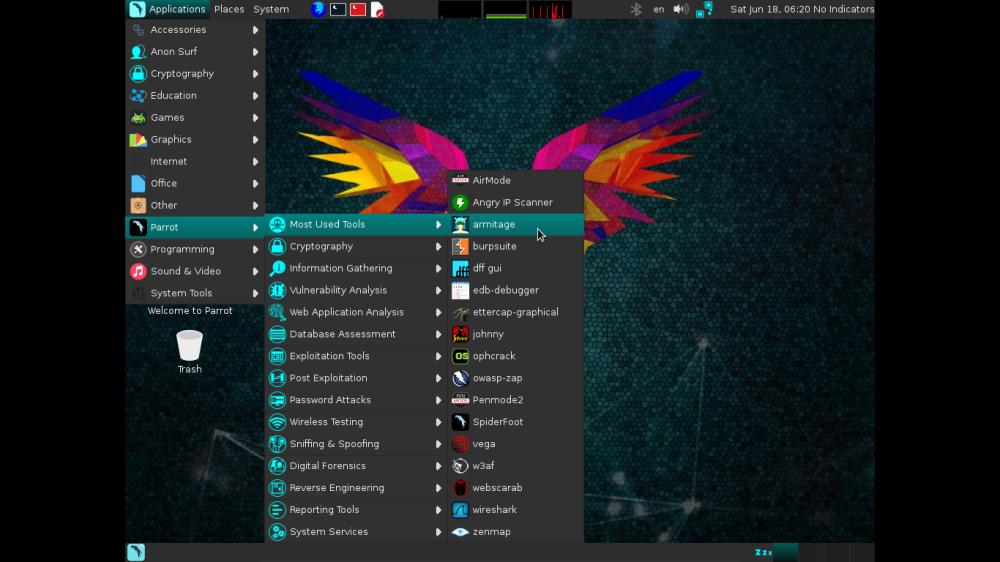The width and height of the screenshot is (1000, 562).
Task: Click the Bluetooth indicator icon
Action: click(x=636, y=9)
